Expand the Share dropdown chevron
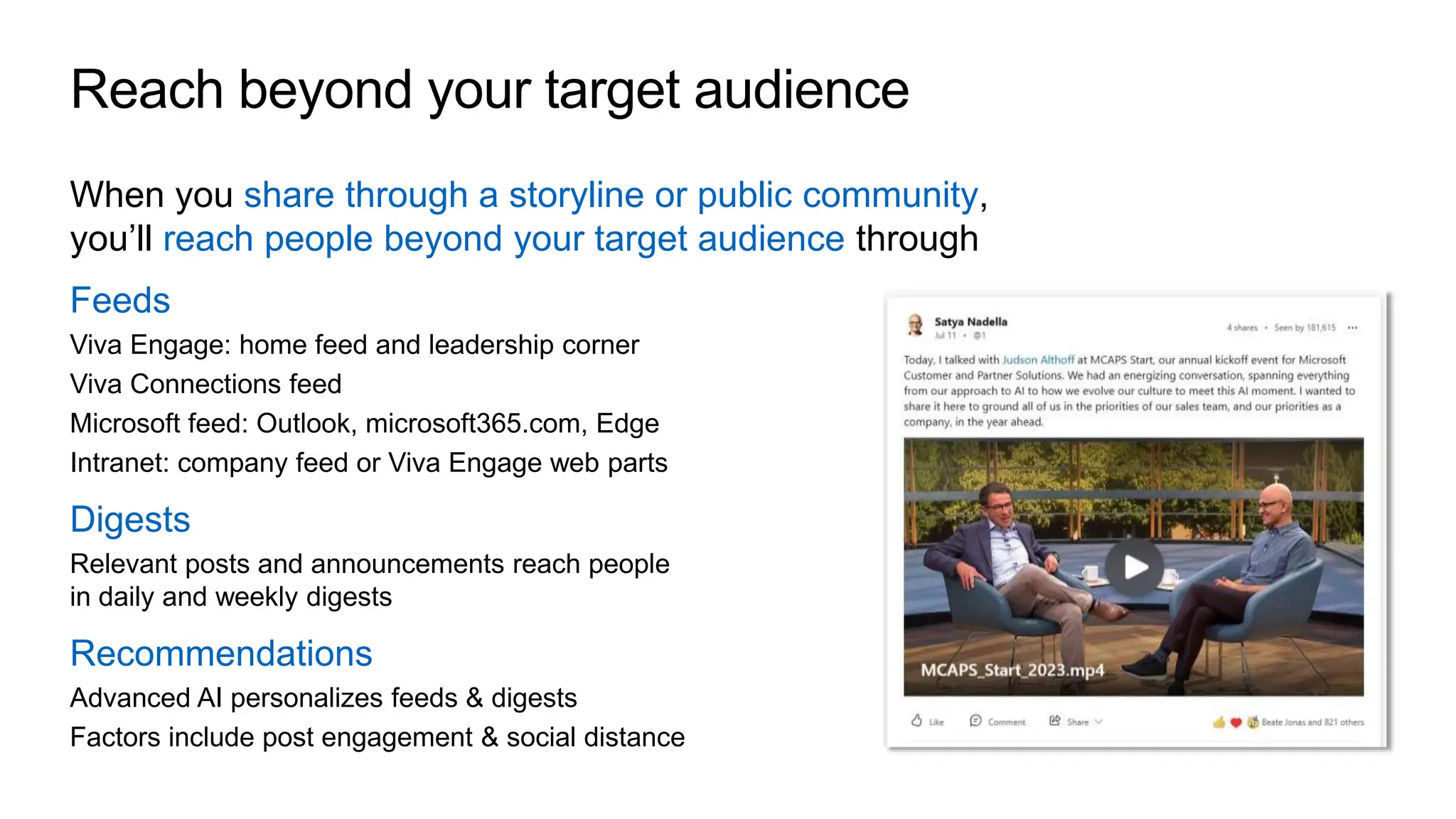This screenshot has height=819, width=1456. click(x=1099, y=722)
